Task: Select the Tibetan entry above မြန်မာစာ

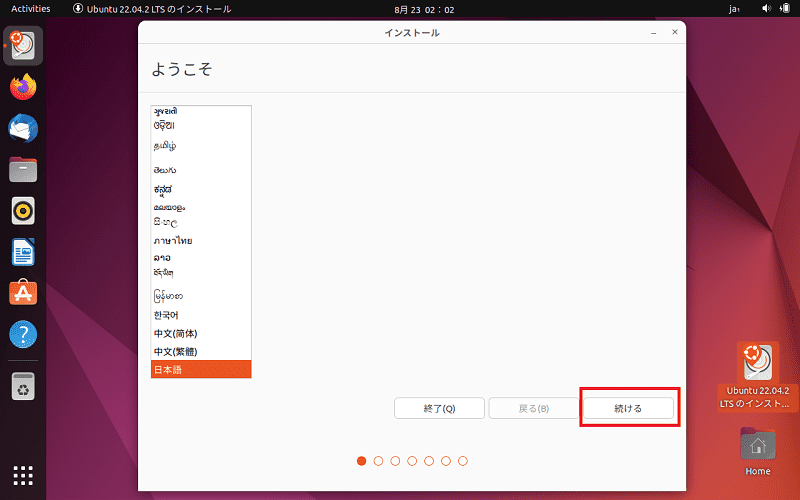Action: (201, 273)
